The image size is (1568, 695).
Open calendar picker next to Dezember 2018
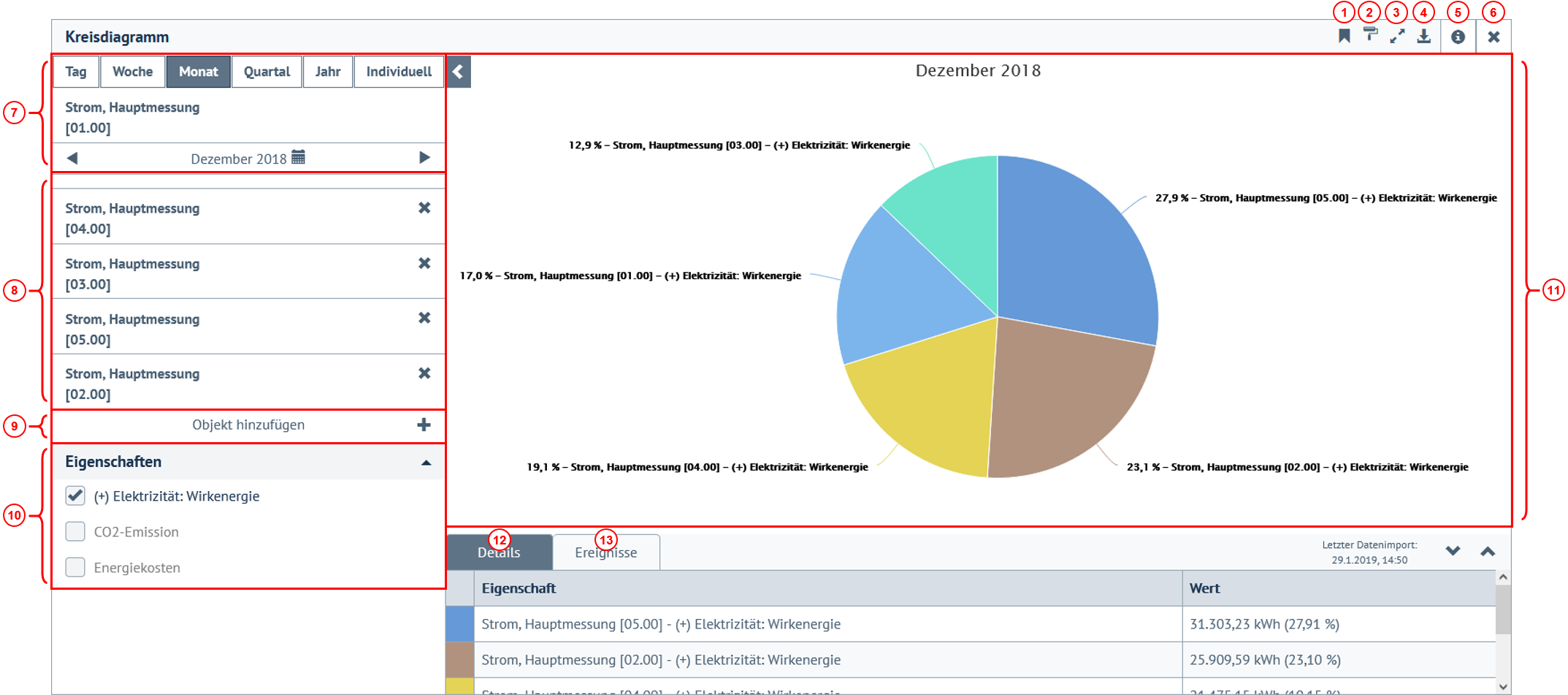point(298,158)
